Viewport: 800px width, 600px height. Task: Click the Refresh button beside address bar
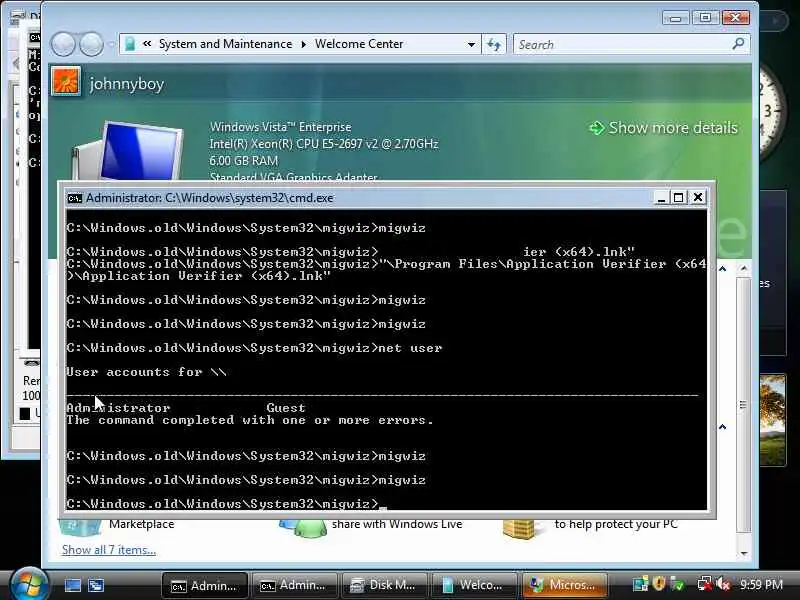(493, 44)
